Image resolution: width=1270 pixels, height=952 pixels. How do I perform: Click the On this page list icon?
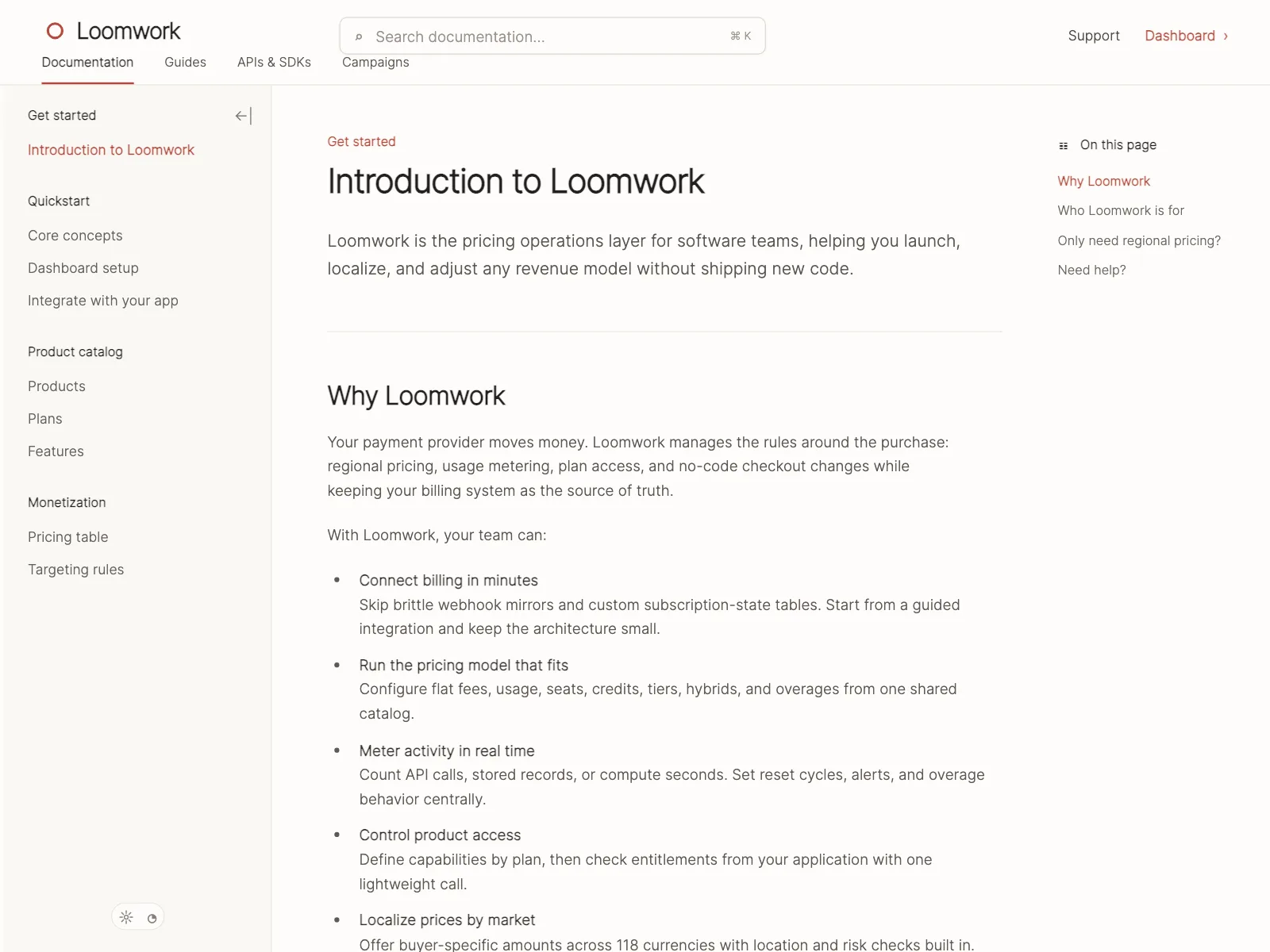click(x=1064, y=146)
